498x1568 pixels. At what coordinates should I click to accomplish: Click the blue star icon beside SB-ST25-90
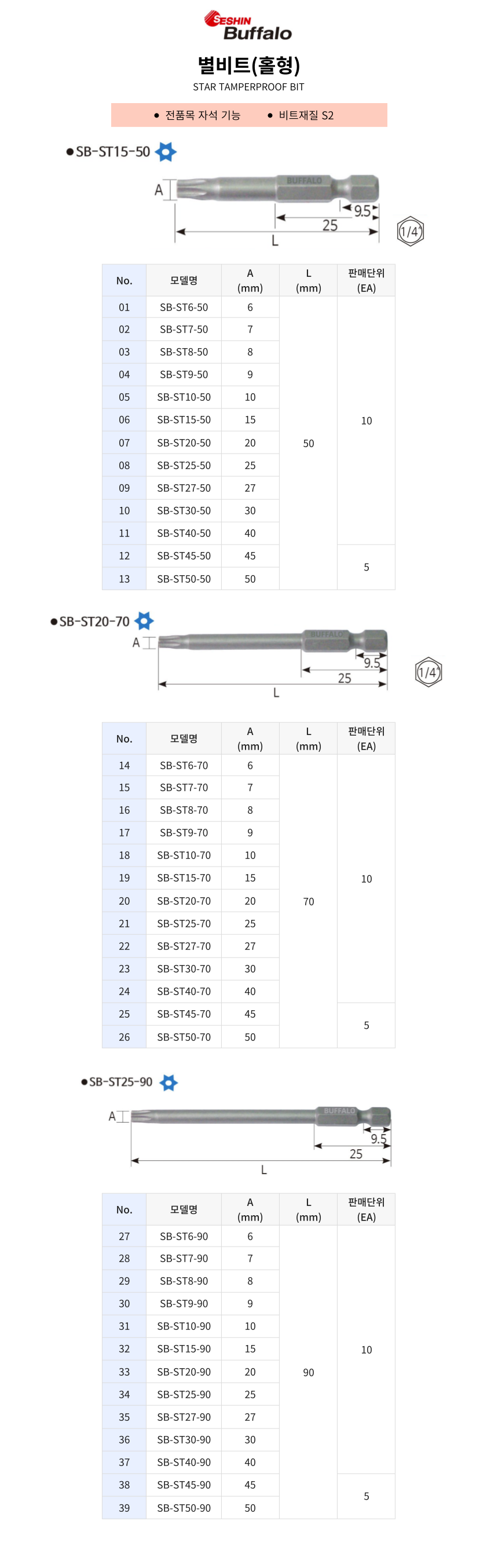[169, 1082]
